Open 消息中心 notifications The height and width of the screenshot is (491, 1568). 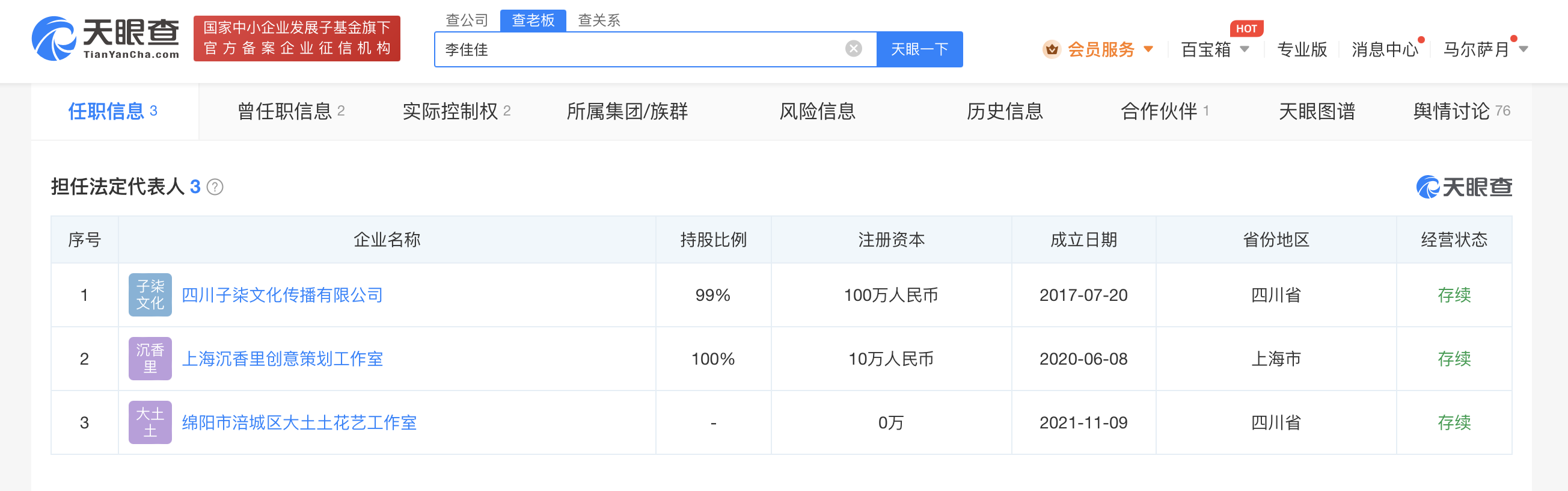(1384, 49)
